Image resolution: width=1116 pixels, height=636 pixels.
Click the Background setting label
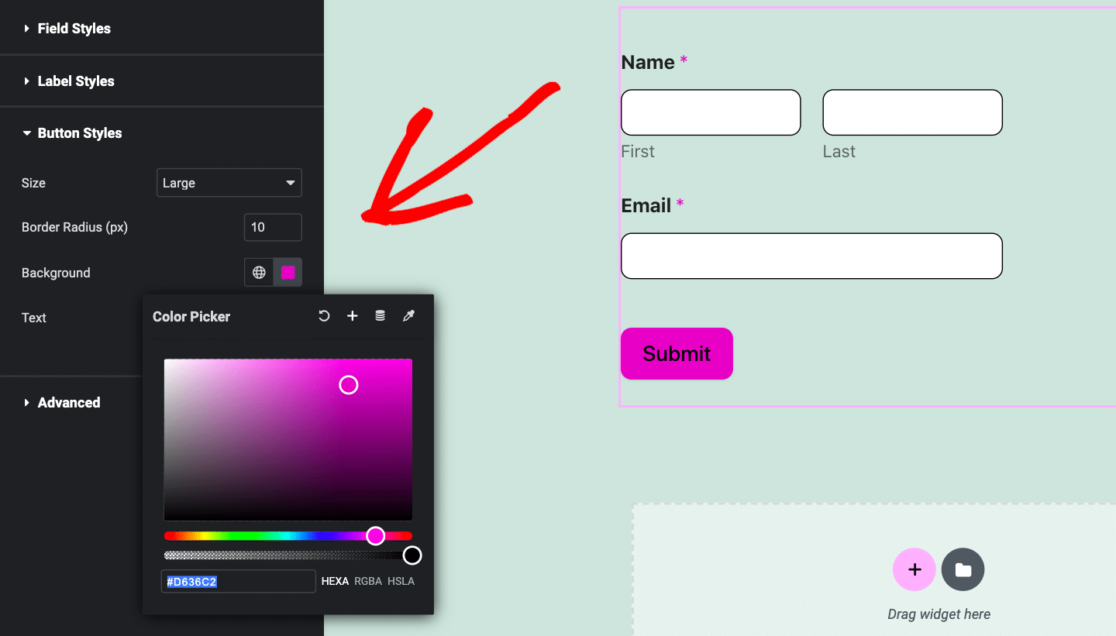(56, 272)
